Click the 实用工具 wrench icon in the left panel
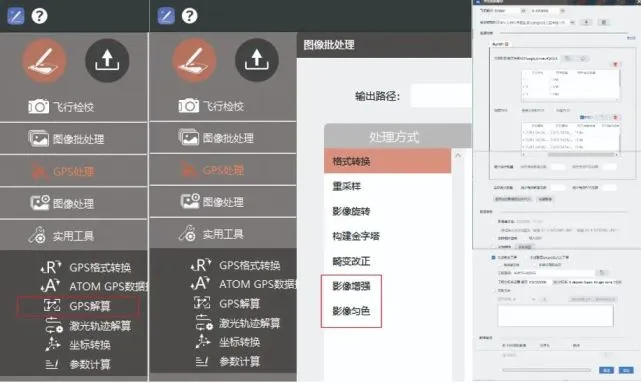Screen dimensions: 641x383 (37, 235)
